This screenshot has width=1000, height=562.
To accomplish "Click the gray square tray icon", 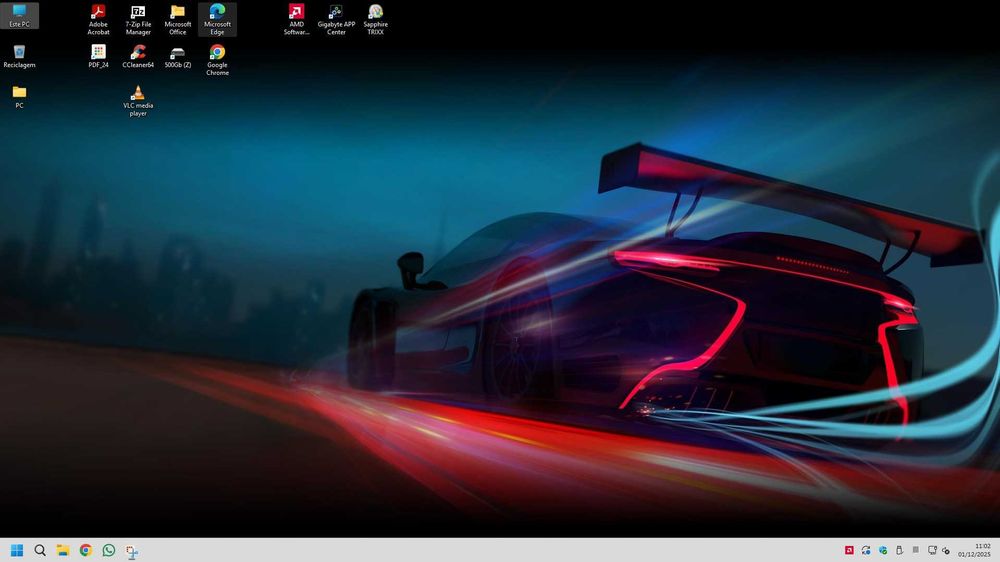I will coord(916,549).
